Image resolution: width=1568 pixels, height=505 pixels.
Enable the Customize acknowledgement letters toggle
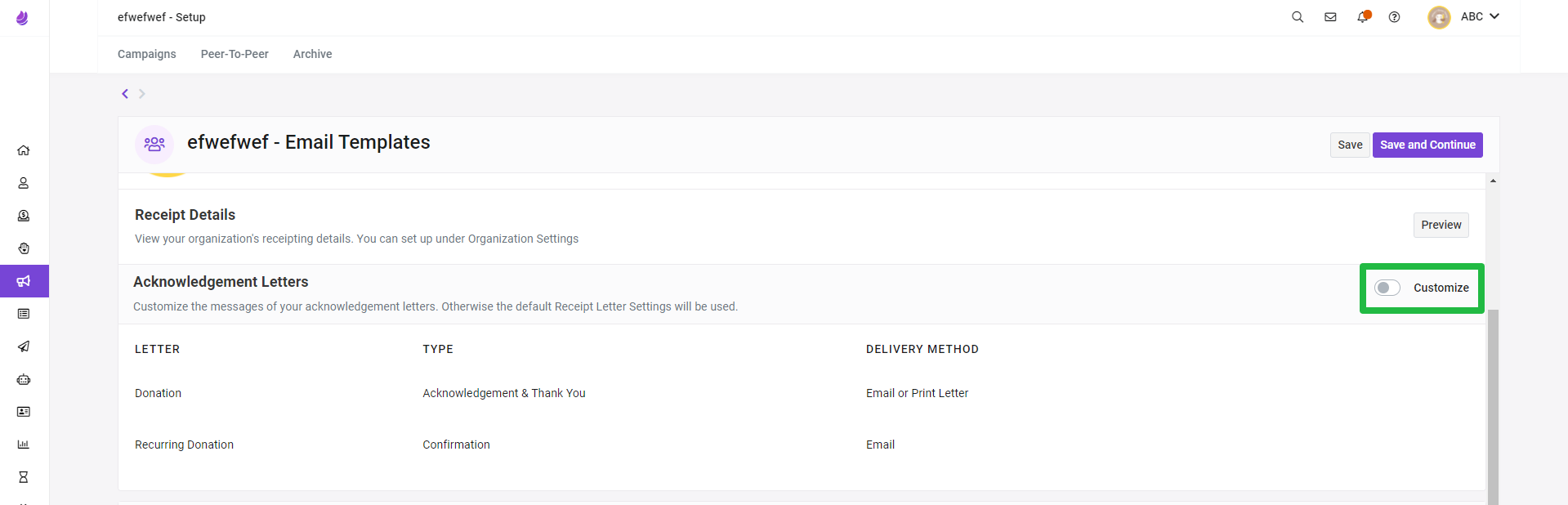[x=1387, y=288]
